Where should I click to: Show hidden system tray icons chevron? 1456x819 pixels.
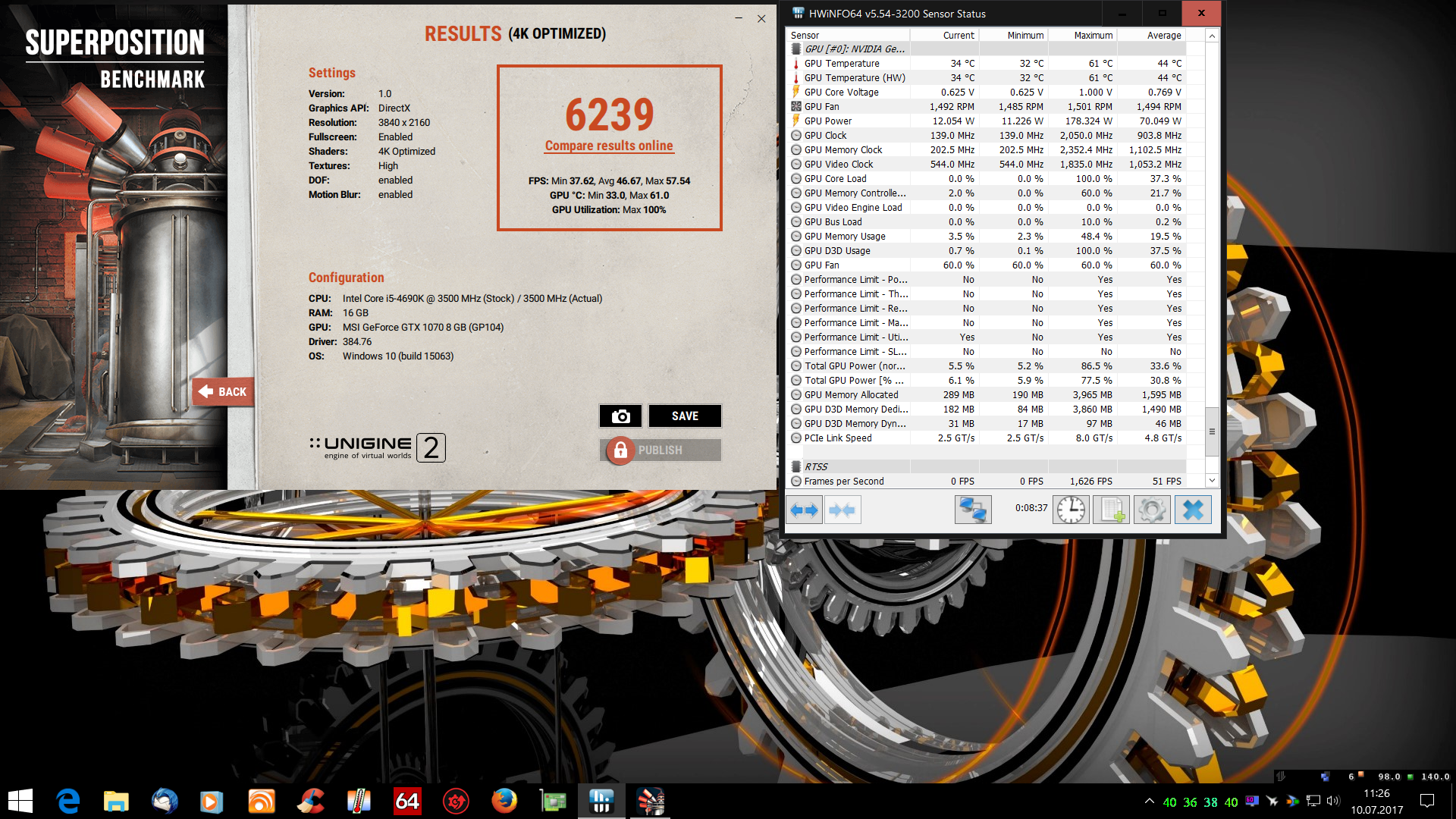(1149, 802)
